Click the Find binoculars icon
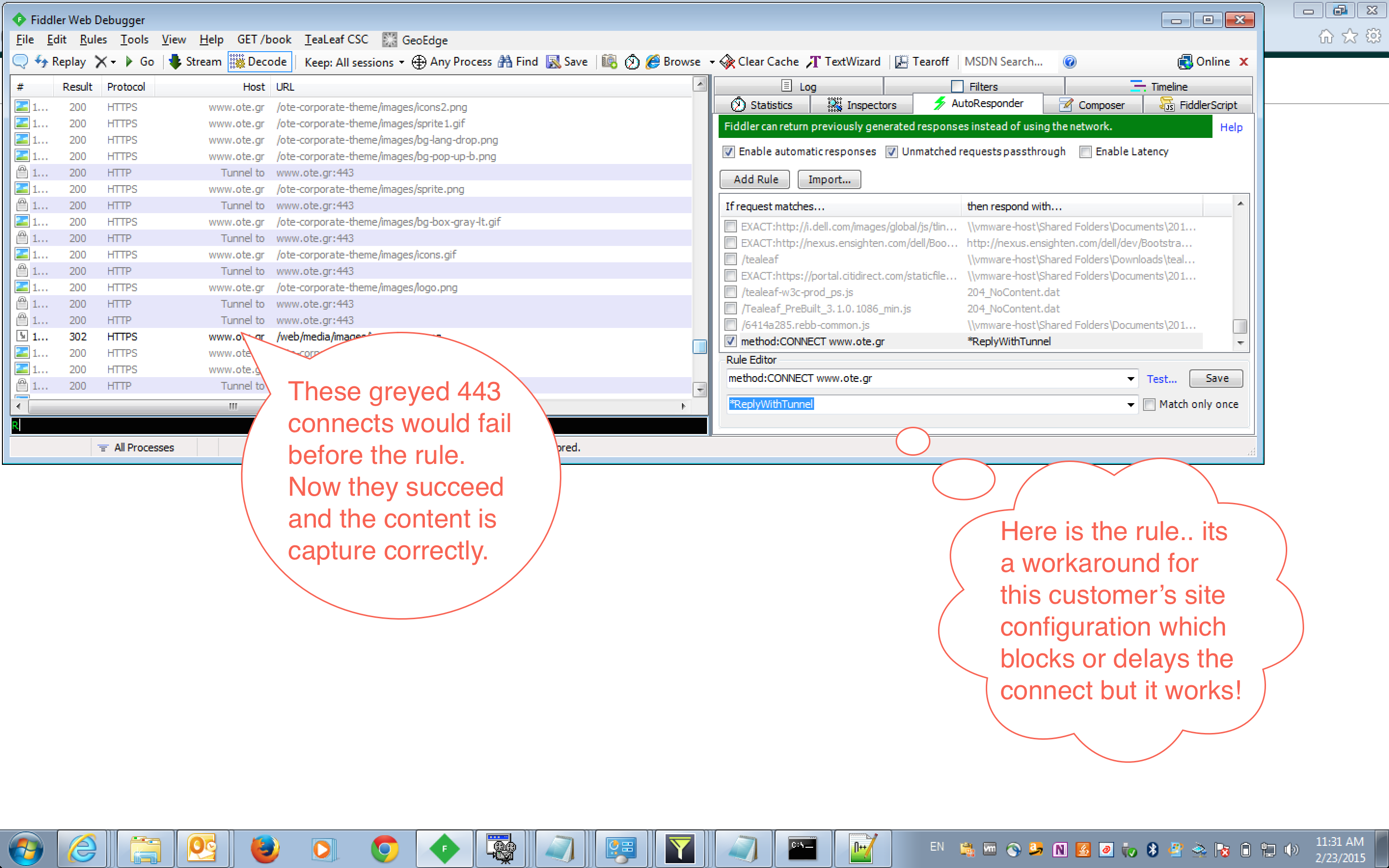1389x868 pixels. tap(505, 61)
